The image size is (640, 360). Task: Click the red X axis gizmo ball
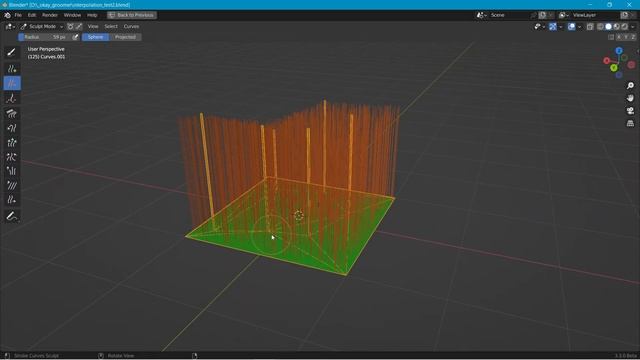pyautogui.click(x=607, y=61)
